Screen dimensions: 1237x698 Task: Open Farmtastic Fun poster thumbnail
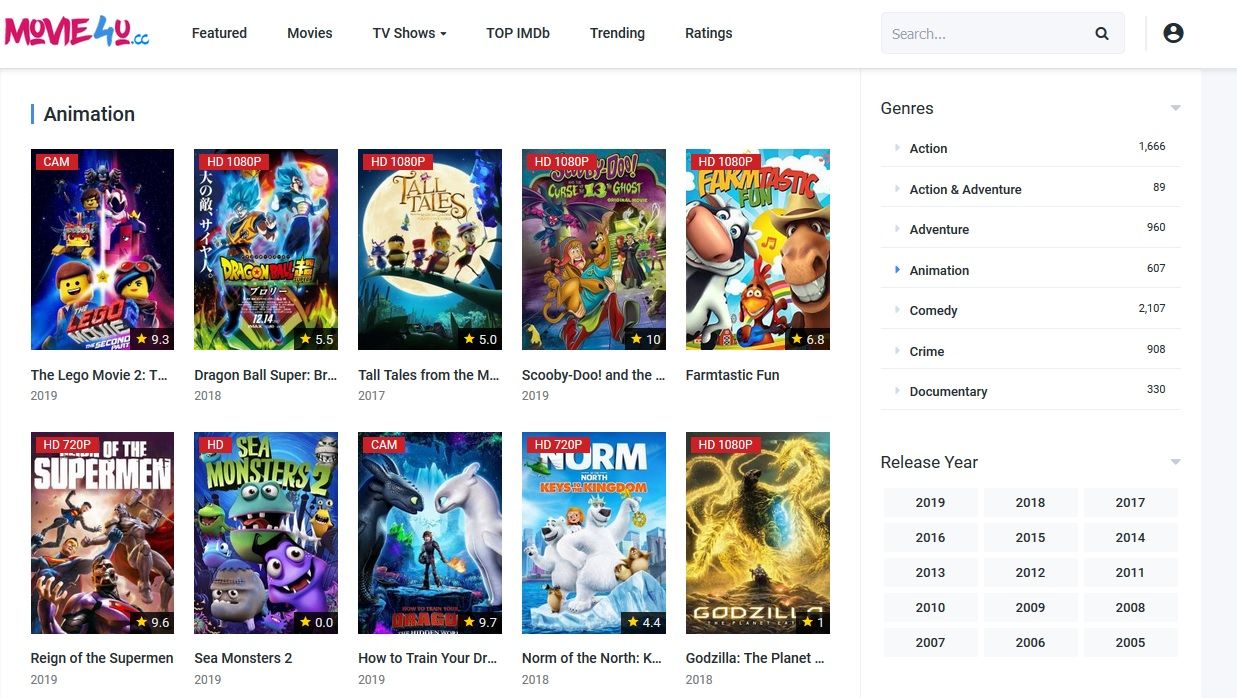point(758,250)
